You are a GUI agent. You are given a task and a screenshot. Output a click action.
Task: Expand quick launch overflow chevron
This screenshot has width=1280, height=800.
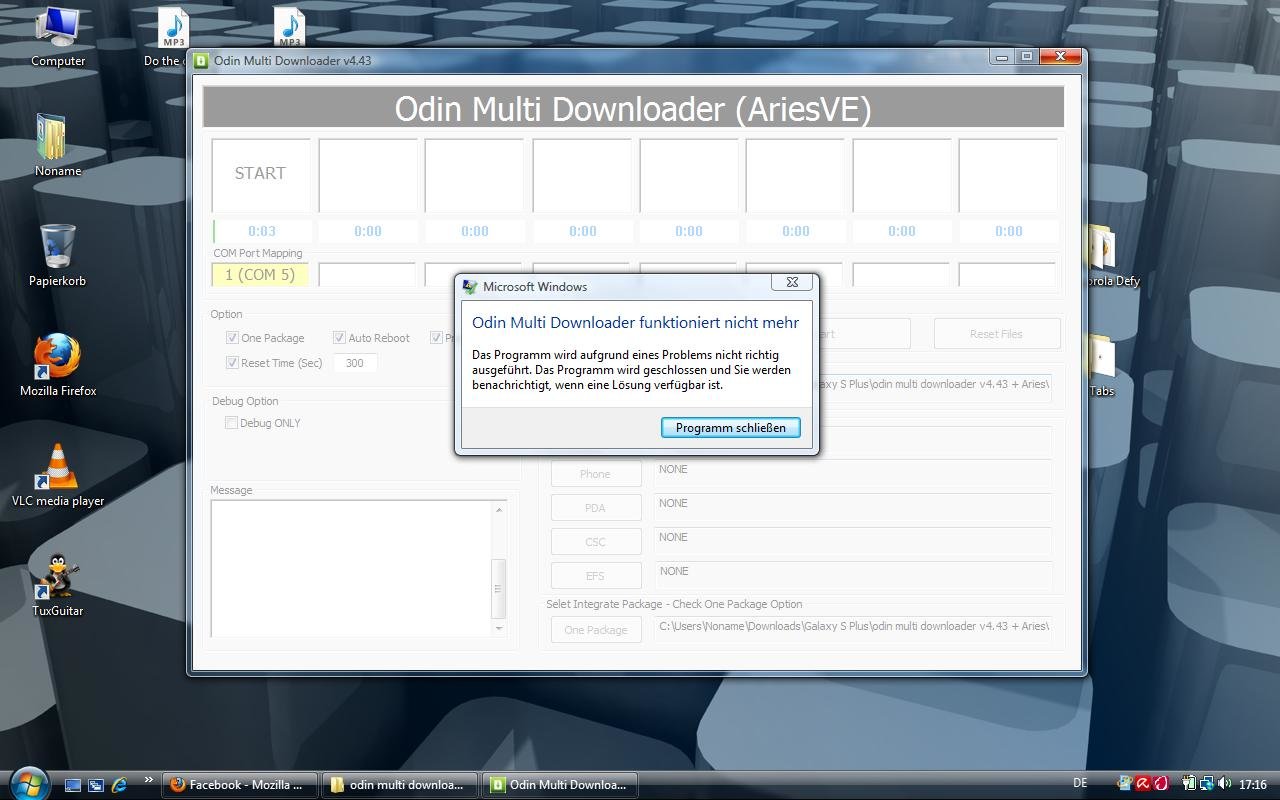(x=148, y=780)
